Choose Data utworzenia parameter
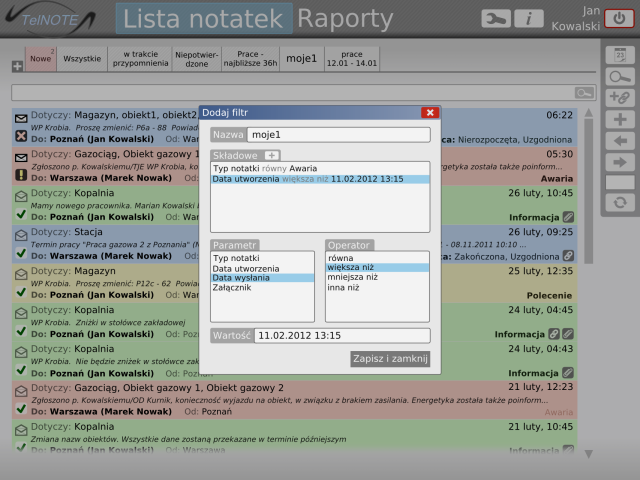Screen dimensions: 640x480 point(262,269)
